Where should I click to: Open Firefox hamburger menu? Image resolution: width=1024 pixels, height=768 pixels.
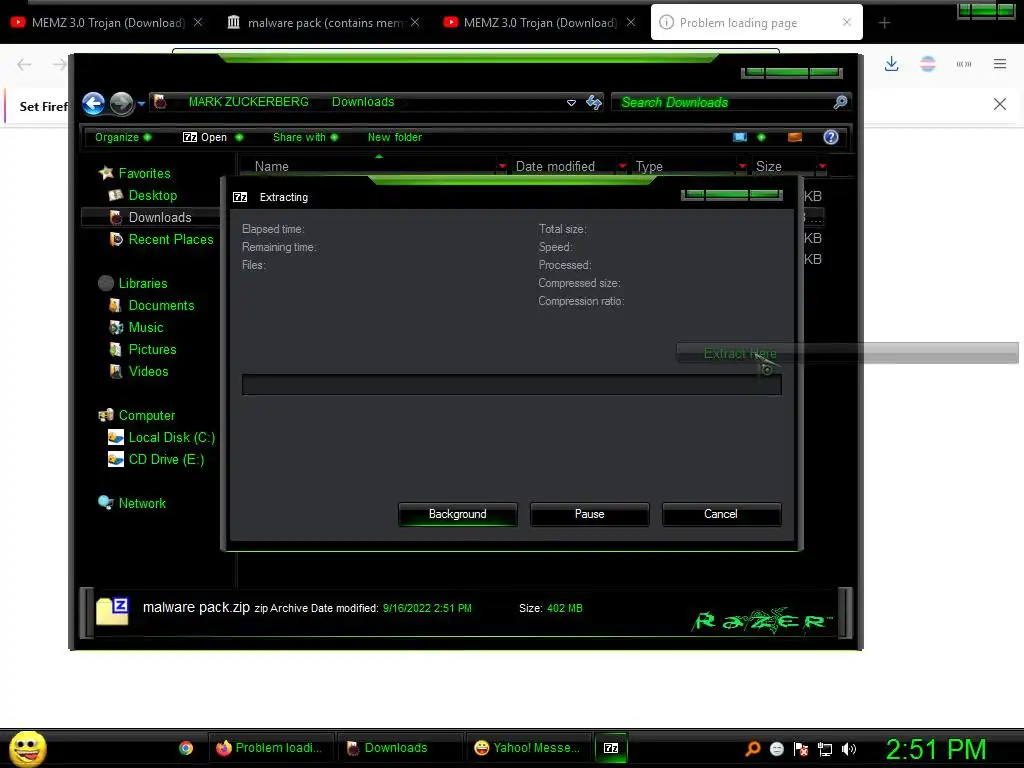click(1000, 64)
